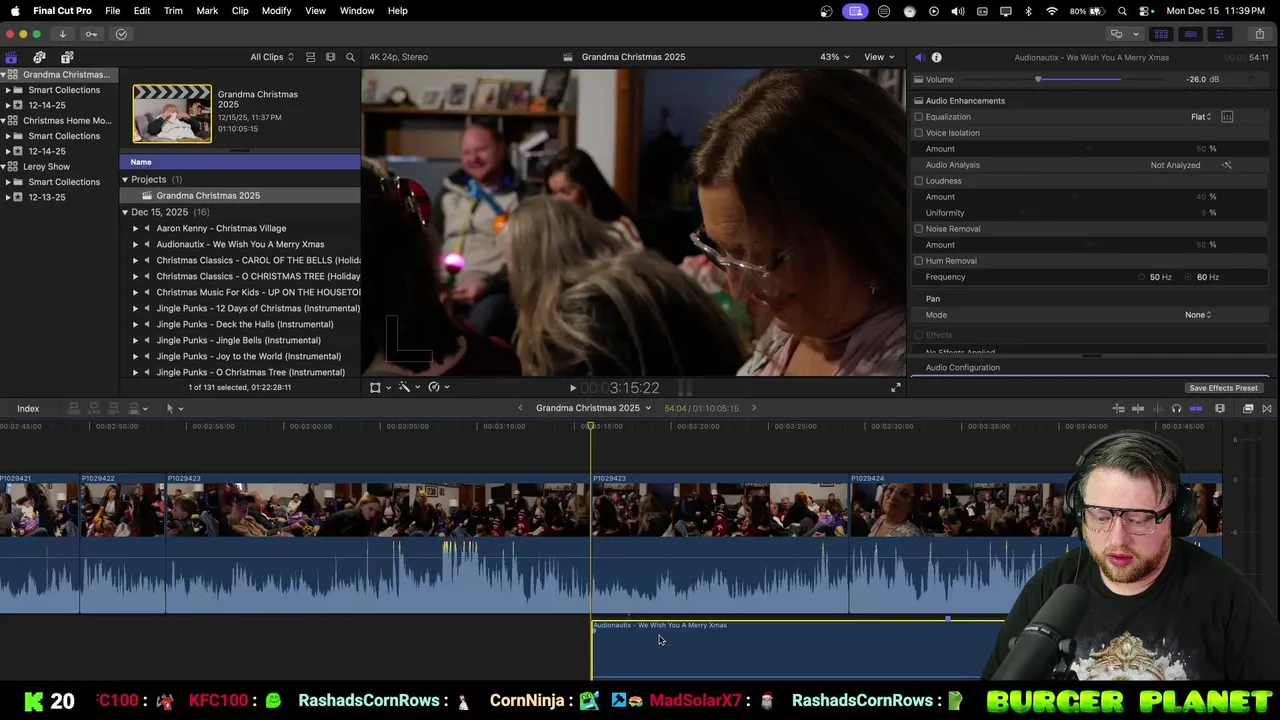1280x720 pixels.
Task: Open the Photos and Audio sidebar
Action: coord(39,57)
